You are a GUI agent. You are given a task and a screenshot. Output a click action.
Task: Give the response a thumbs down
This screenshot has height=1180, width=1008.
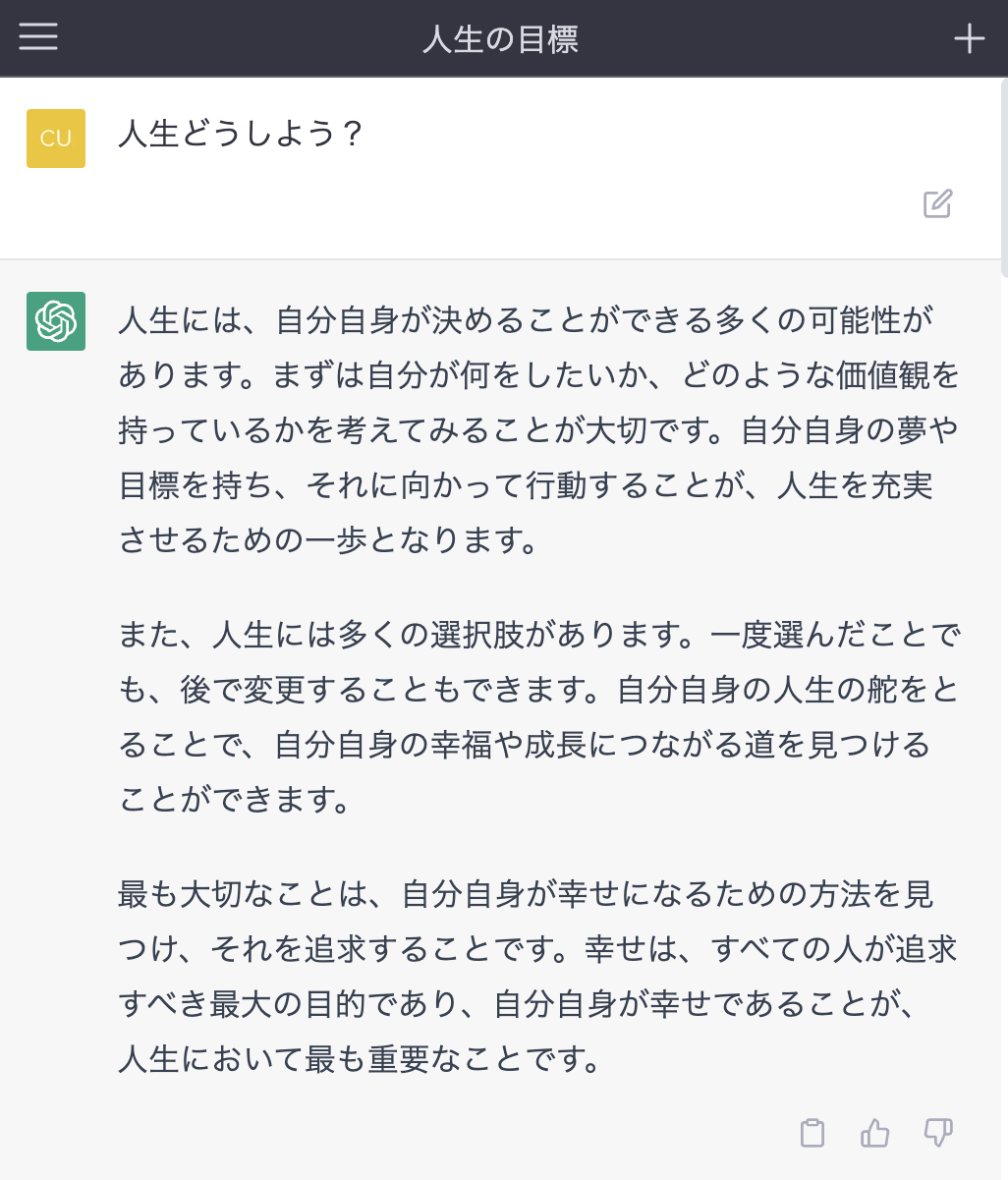point(938,1133)
